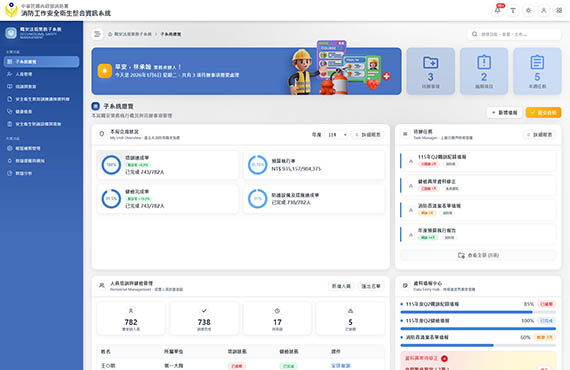Open the notification bell with red badge
570x370 pixels.
pyautogui.click(x=498, y=11)
